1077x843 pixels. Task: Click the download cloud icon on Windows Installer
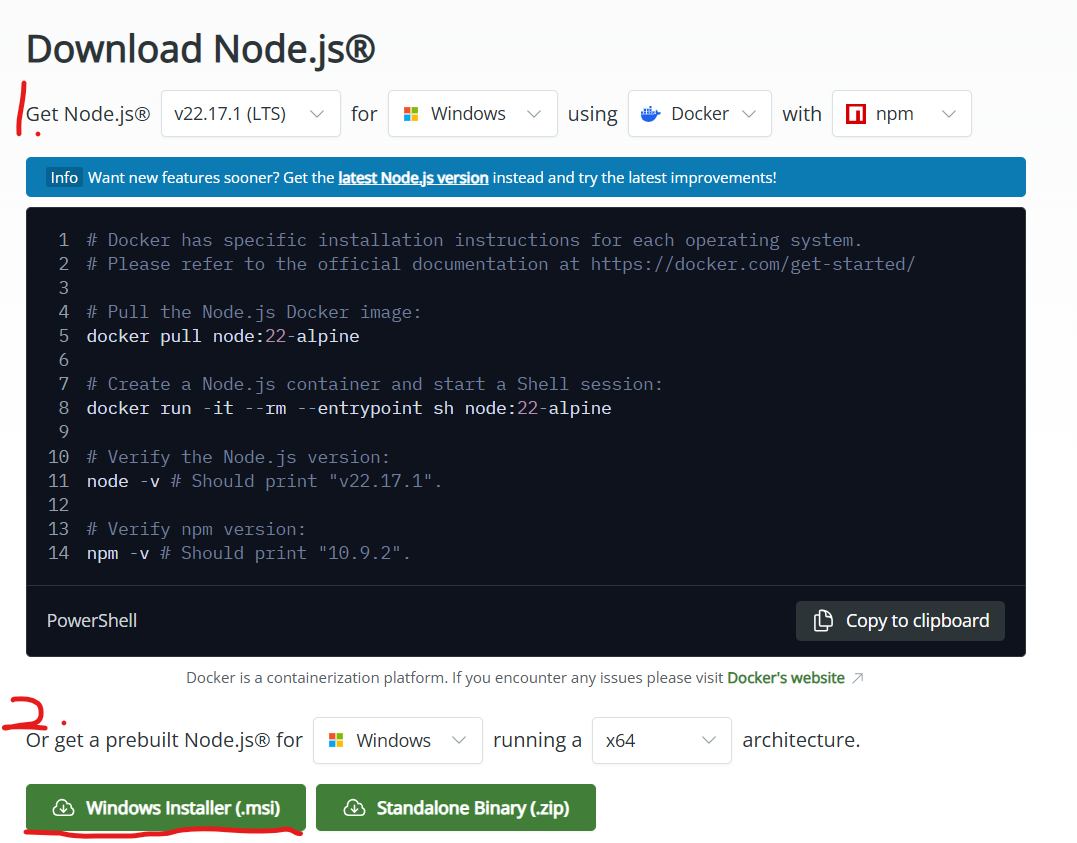click(63, 808)
